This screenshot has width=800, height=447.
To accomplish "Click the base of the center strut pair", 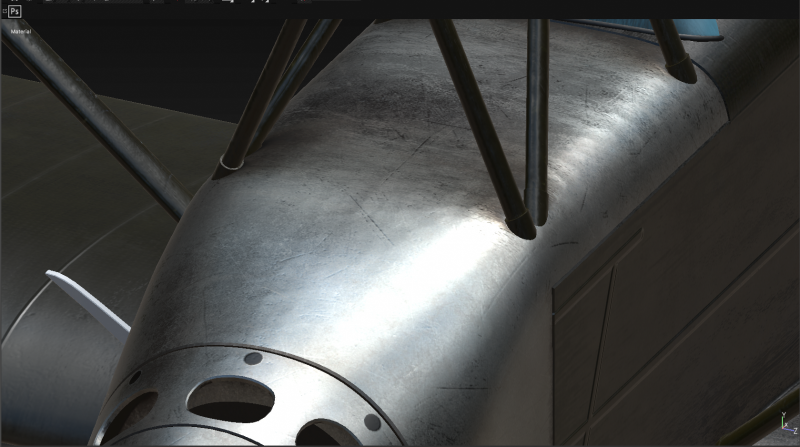I will (x=527, y=220).
